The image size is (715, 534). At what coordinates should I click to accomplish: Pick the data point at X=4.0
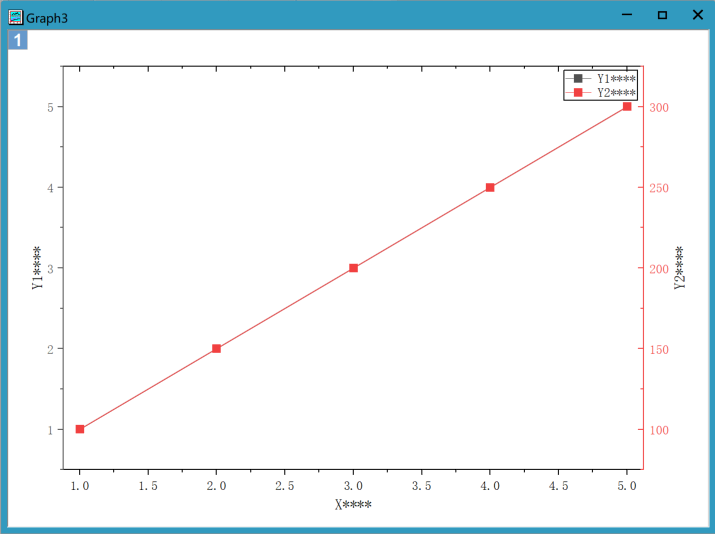coord(490,188)
